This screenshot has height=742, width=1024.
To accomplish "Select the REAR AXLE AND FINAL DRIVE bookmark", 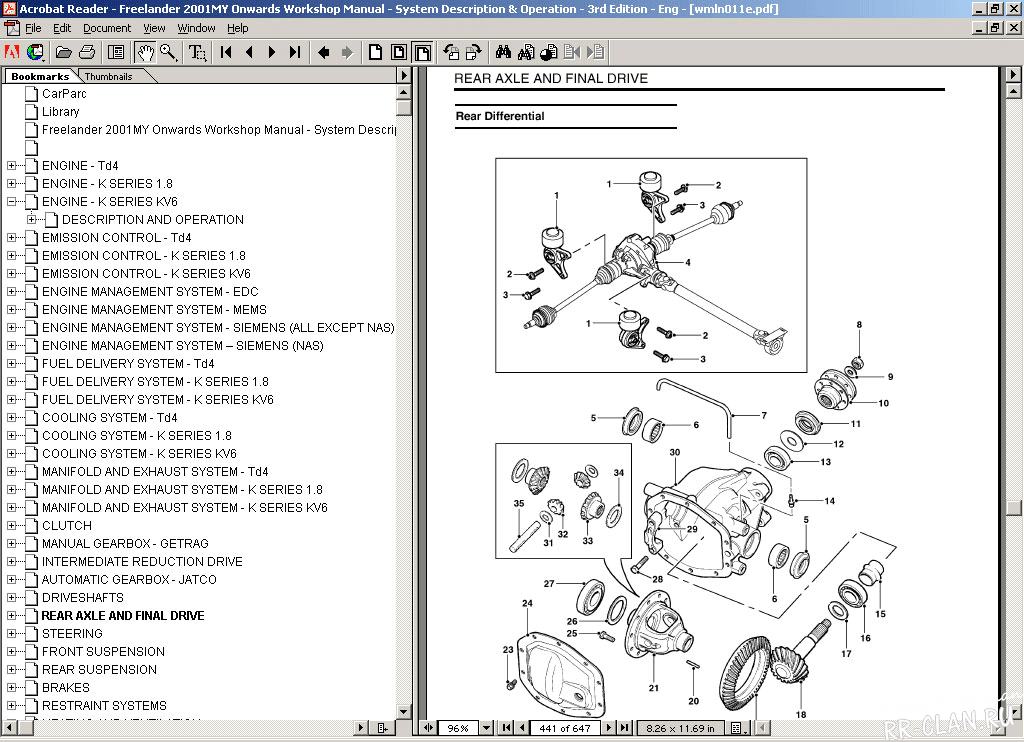I will 123,615.
